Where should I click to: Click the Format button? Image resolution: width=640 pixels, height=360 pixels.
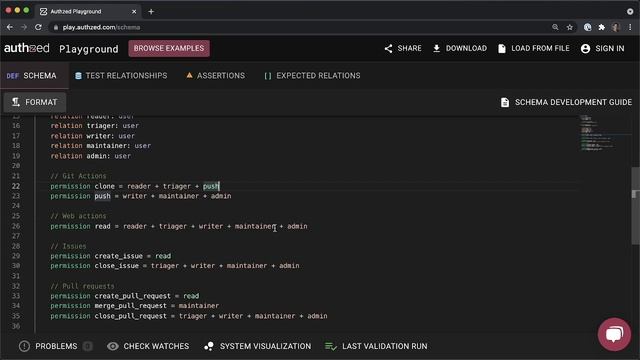(35, 102)
